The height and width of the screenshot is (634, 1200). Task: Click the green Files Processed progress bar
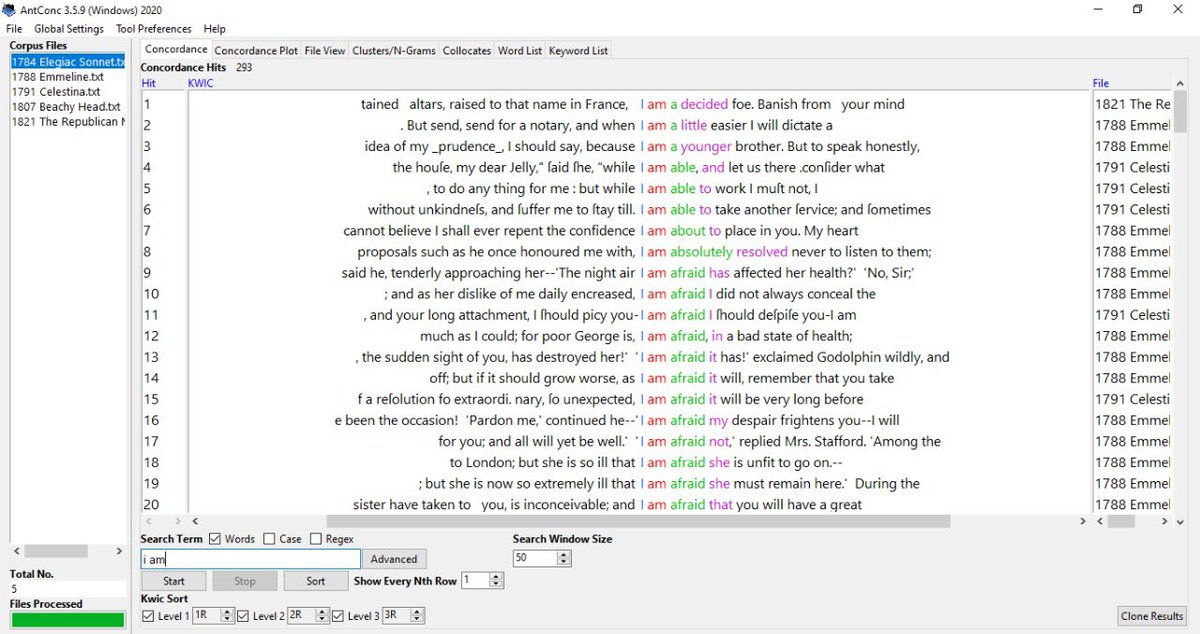coord(67,620)
